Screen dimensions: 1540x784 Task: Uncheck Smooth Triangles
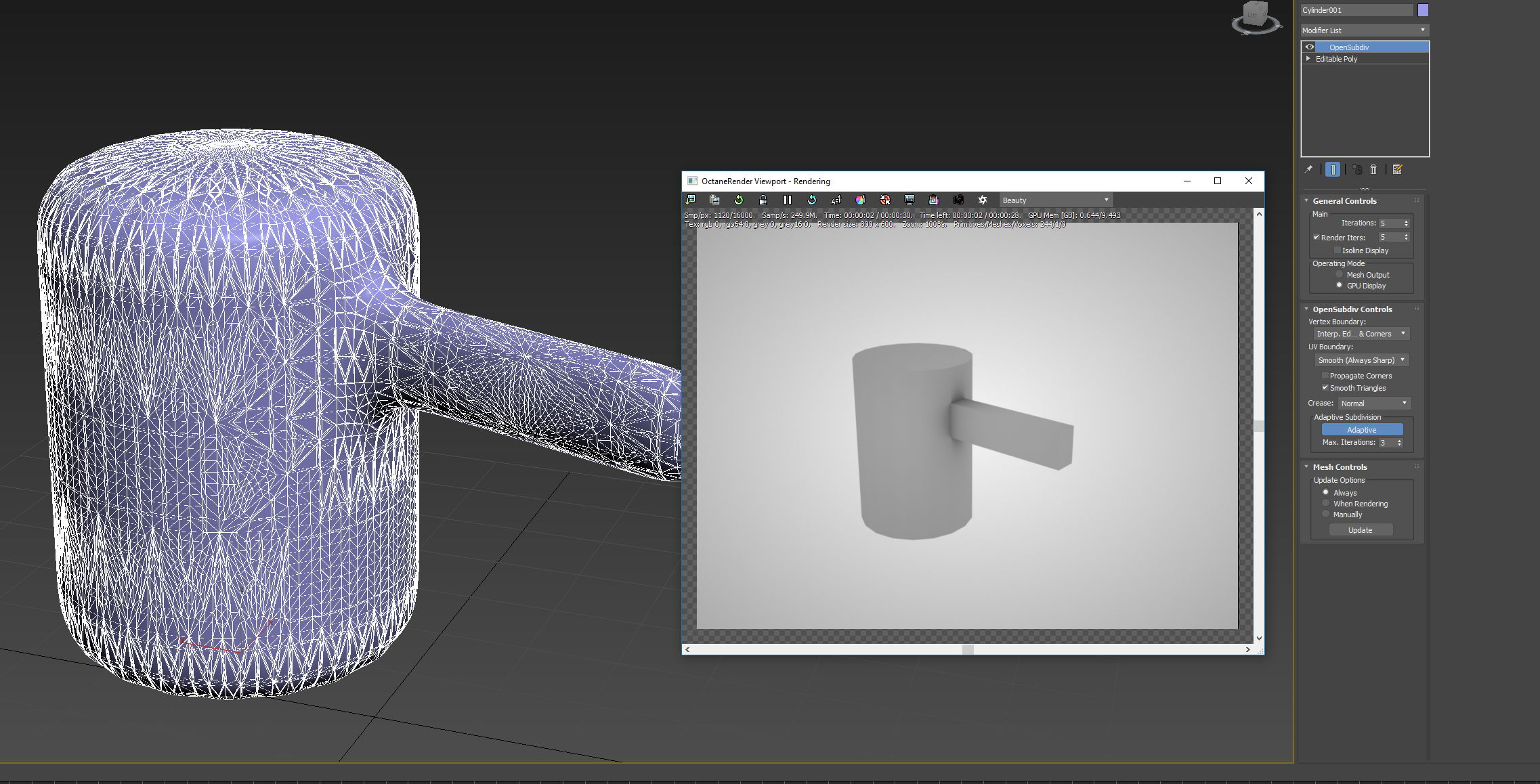[x=1325, y=388]
